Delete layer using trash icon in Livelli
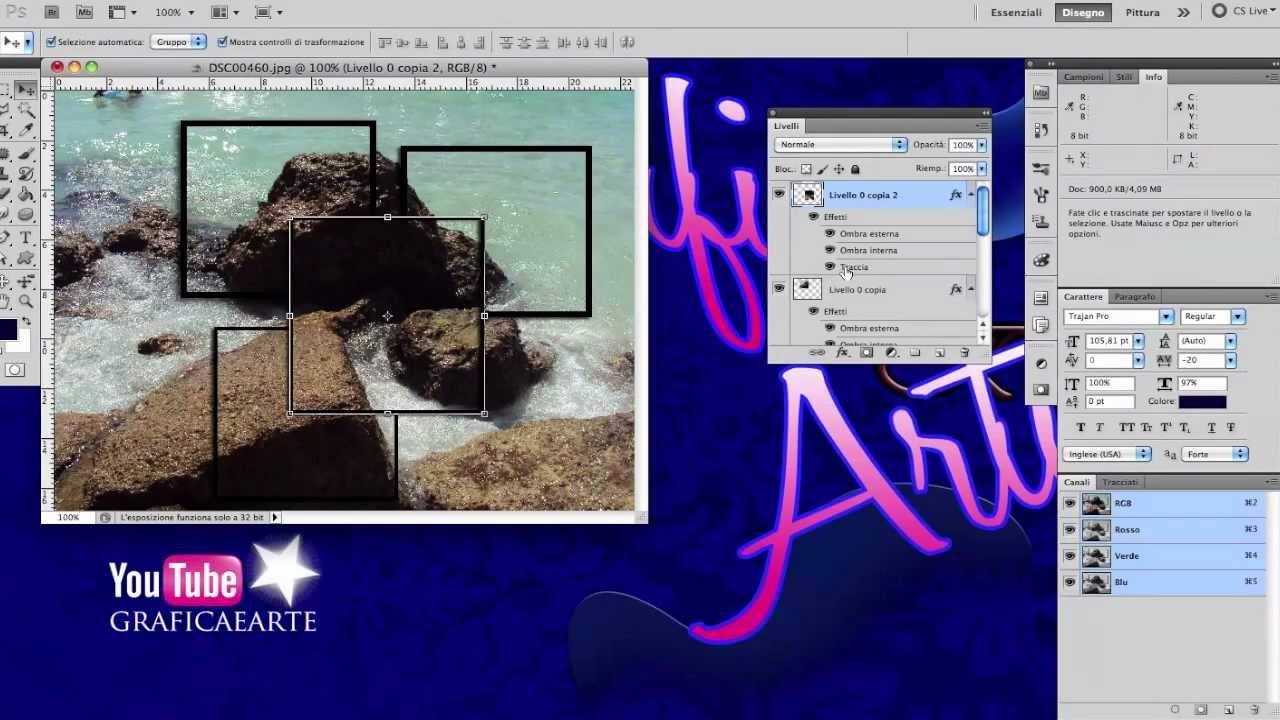 click(964, 353)
